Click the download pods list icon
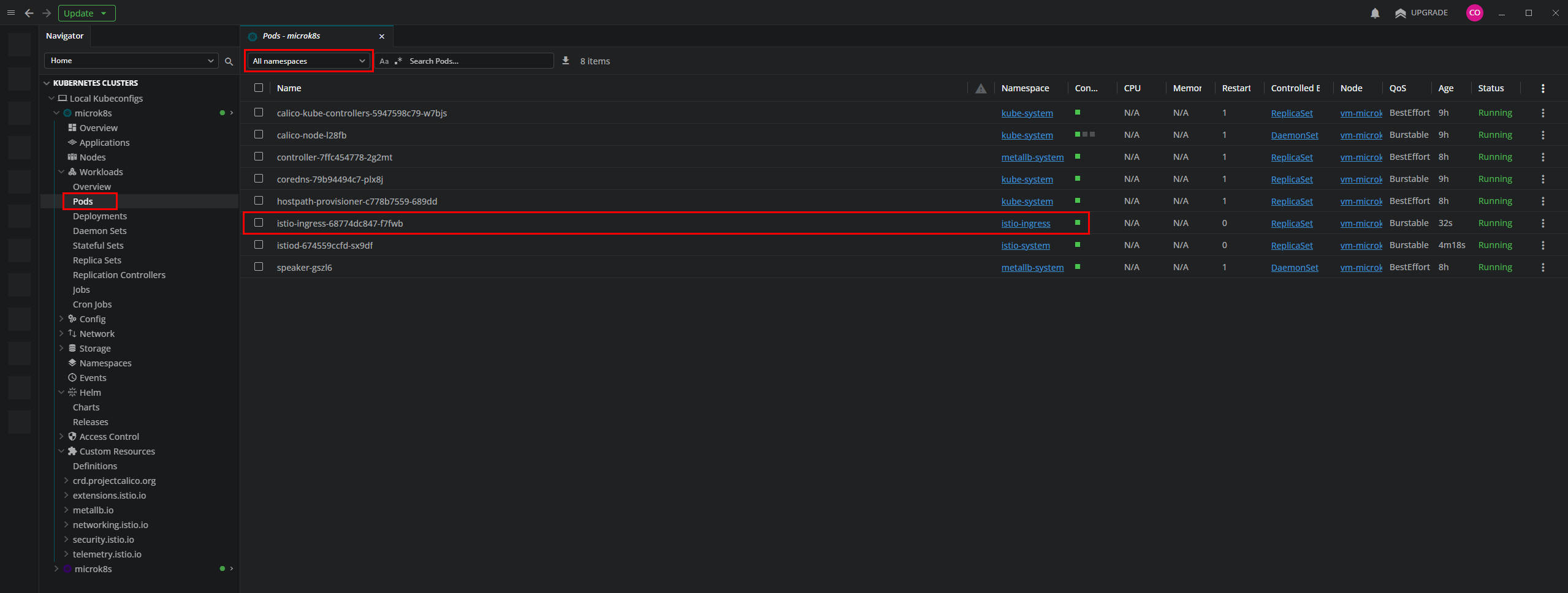1568x593 pixels. [x=566, y=61]
